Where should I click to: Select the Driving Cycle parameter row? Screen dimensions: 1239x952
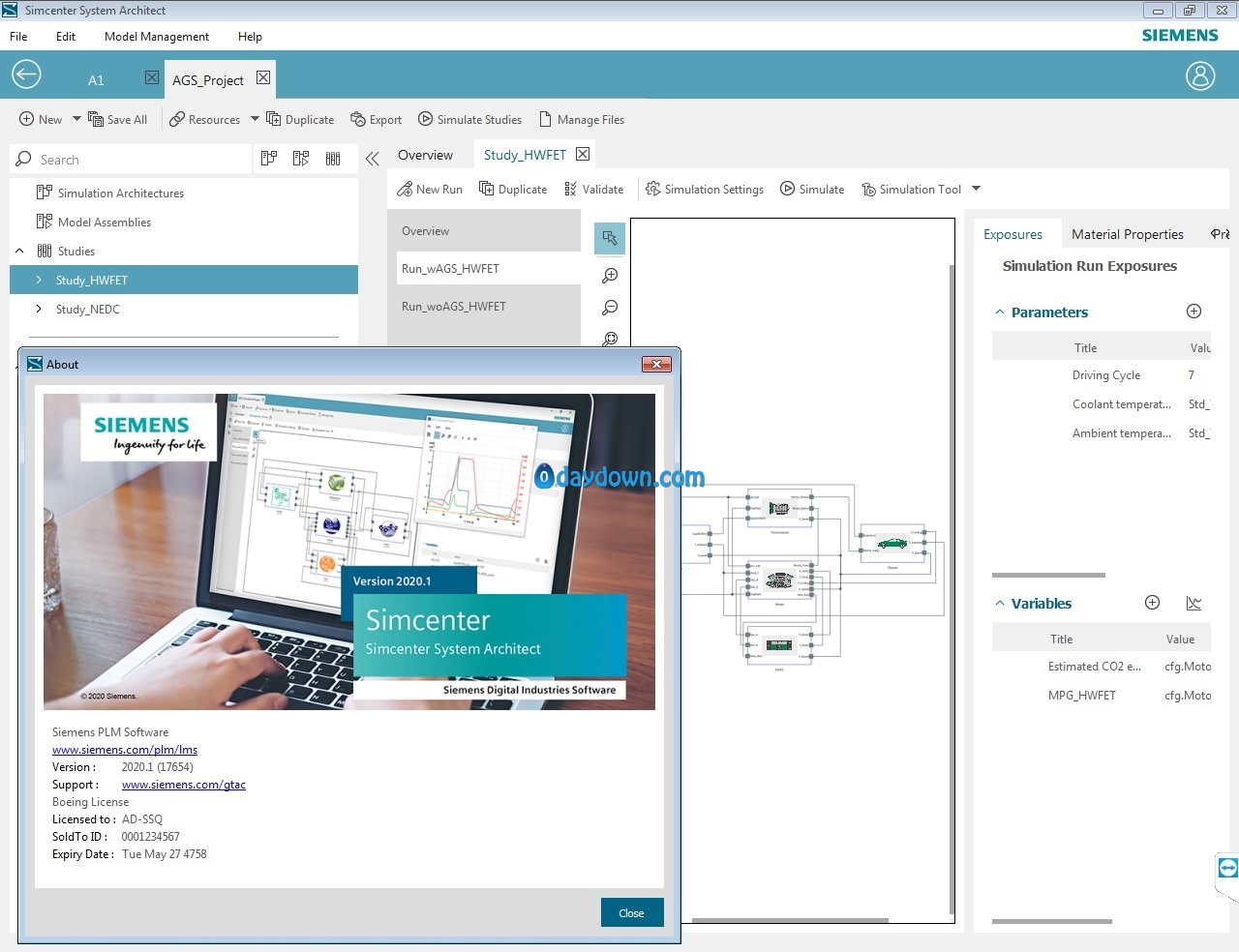(x=1102, y=374)
